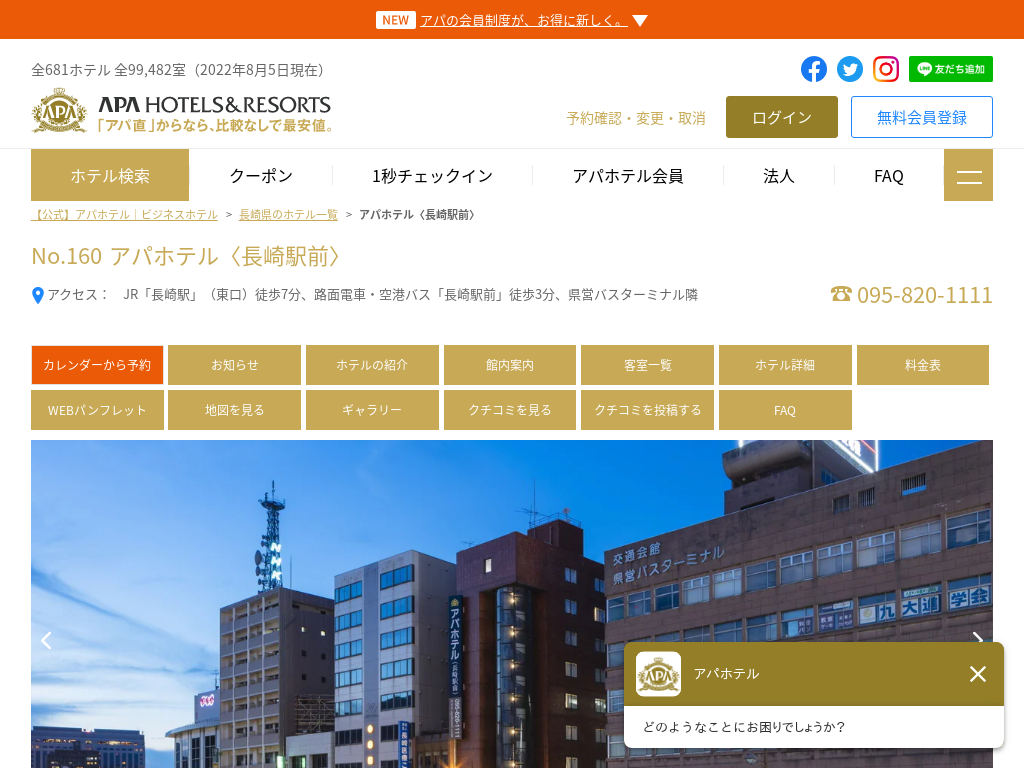Select the ホテル検索 menu item
Screen dimensions: 1024x768
pos(110,175)
